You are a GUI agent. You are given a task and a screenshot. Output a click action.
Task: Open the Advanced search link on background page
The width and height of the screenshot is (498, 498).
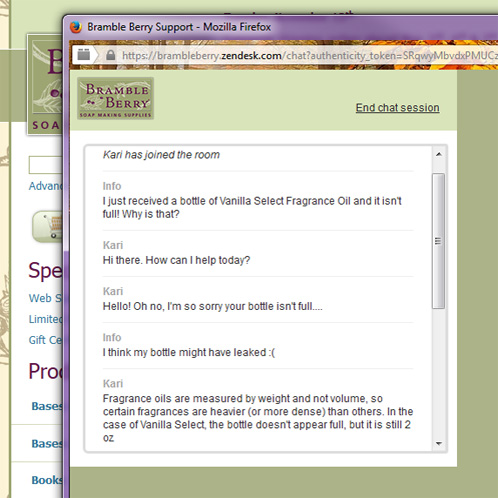point(46,186)
